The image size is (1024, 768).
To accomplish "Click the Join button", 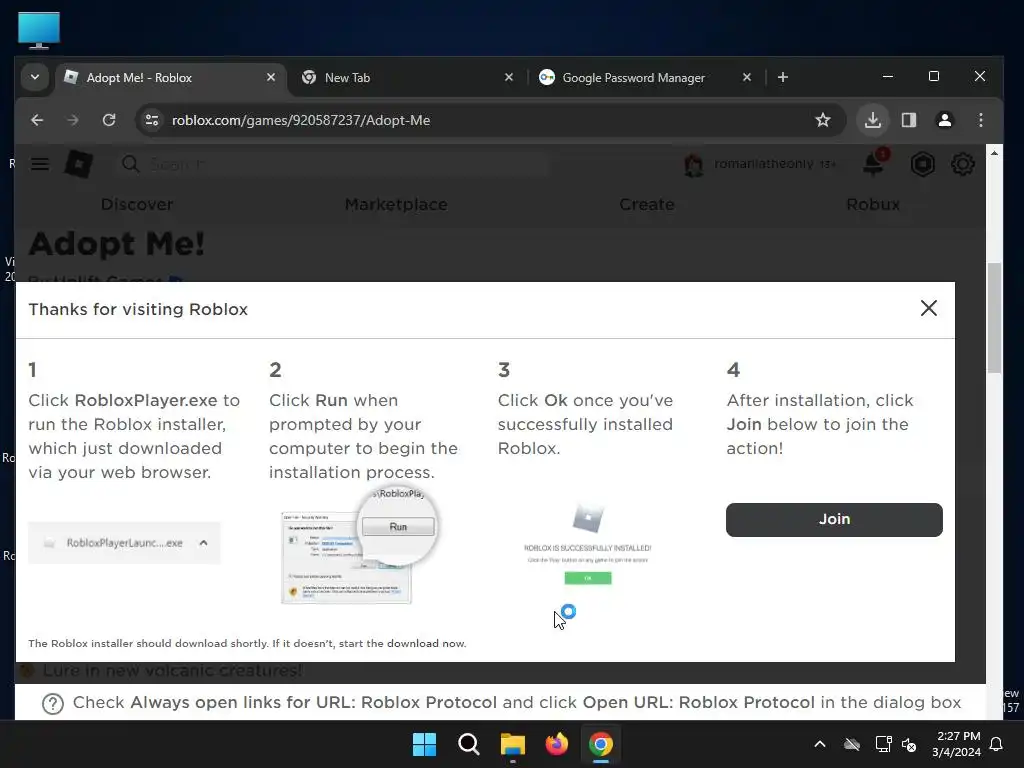I will (x=834, y=520).
